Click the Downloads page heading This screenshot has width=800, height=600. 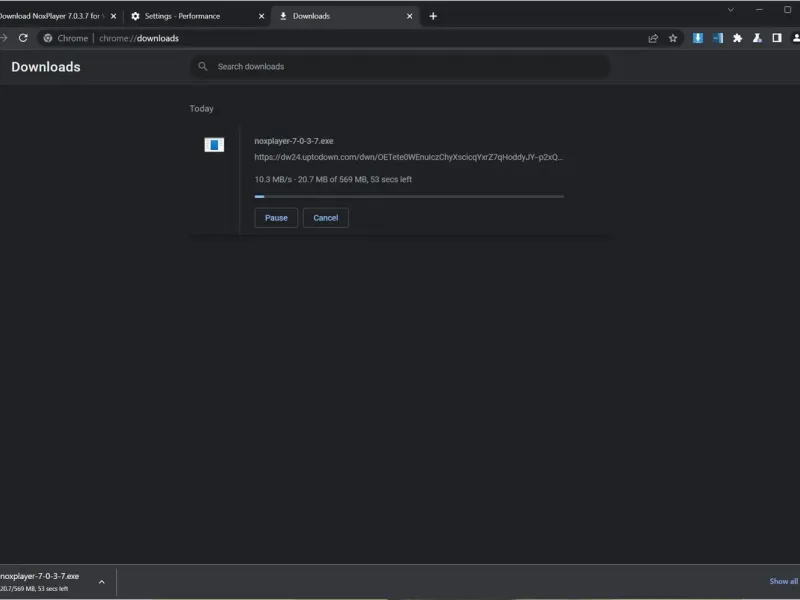[x=46, y=67]
